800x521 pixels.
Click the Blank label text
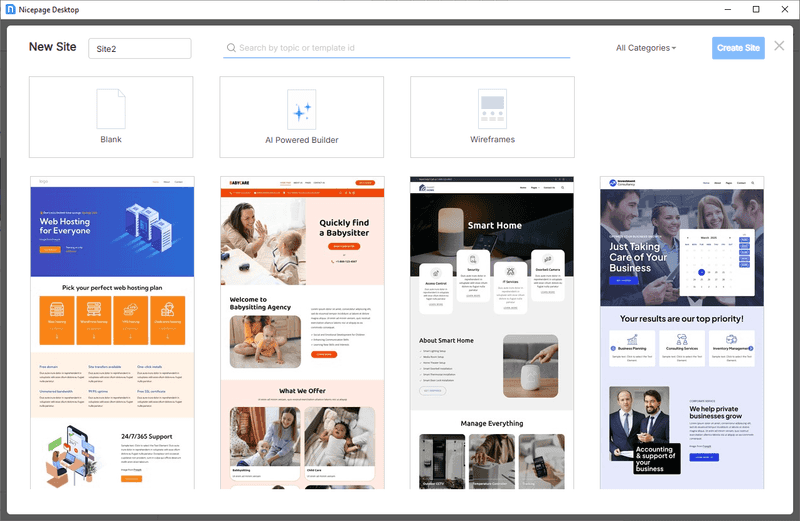[x=111, y=139]
